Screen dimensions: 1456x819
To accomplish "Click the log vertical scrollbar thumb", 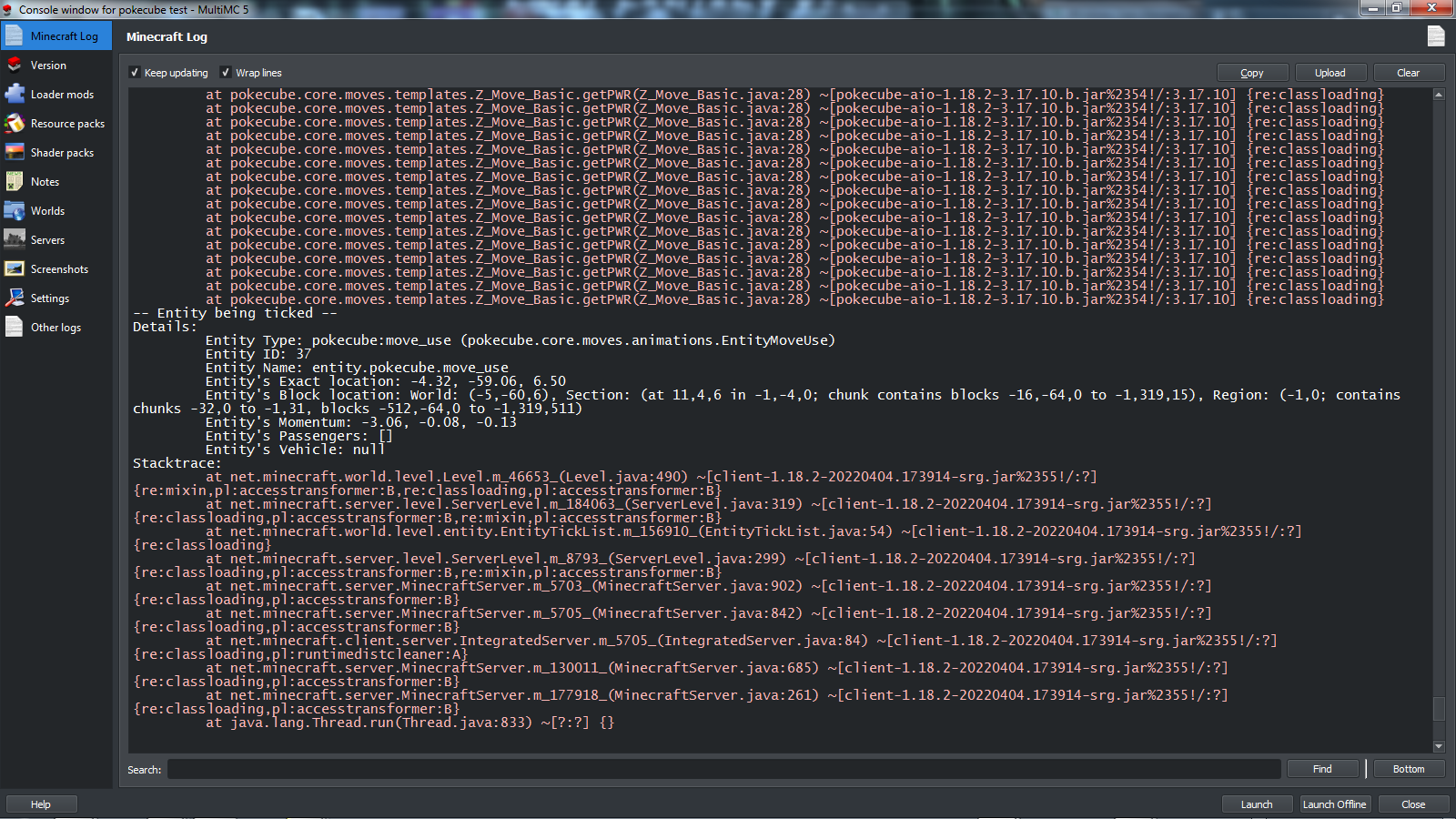I will [1439, 709].
